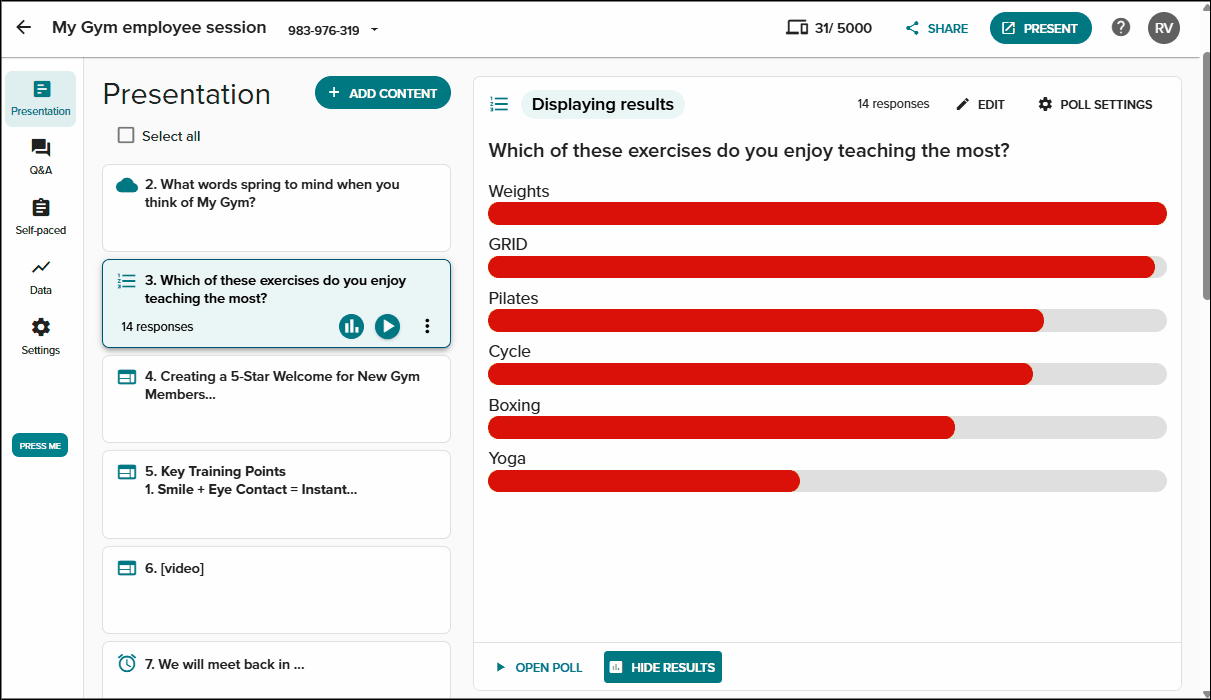This screenshot has width=1211, height=700.
Task: Click ADD CONTENT button
Action: [x=383, y=93]
